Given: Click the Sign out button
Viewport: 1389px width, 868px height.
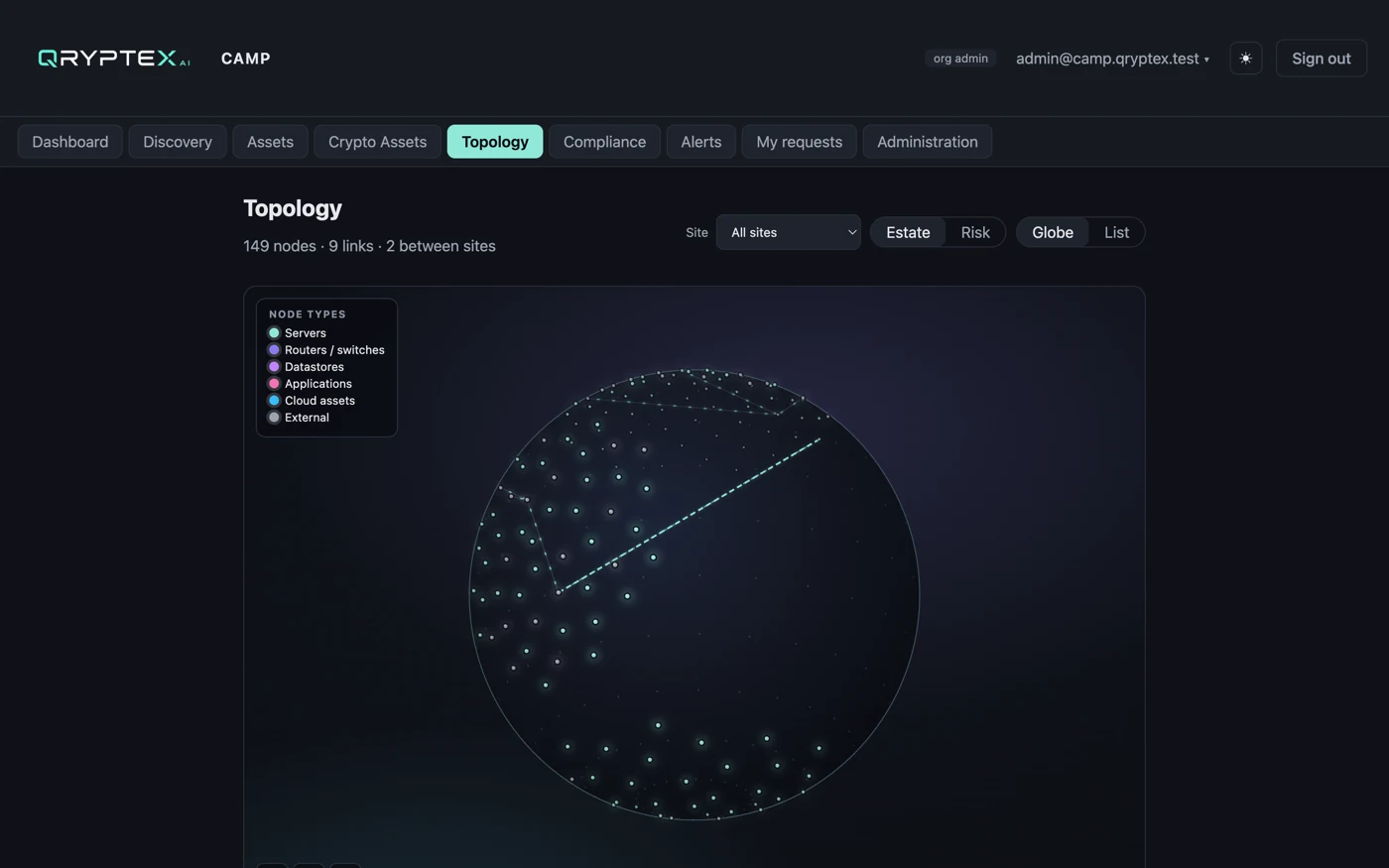Looking at the screenshot, I should click(1321, 59).
